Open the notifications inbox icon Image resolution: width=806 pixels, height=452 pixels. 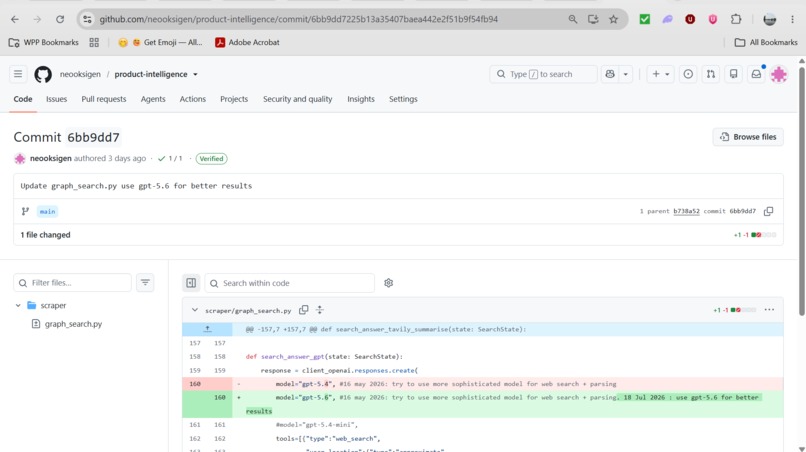[x=756, y=74]
